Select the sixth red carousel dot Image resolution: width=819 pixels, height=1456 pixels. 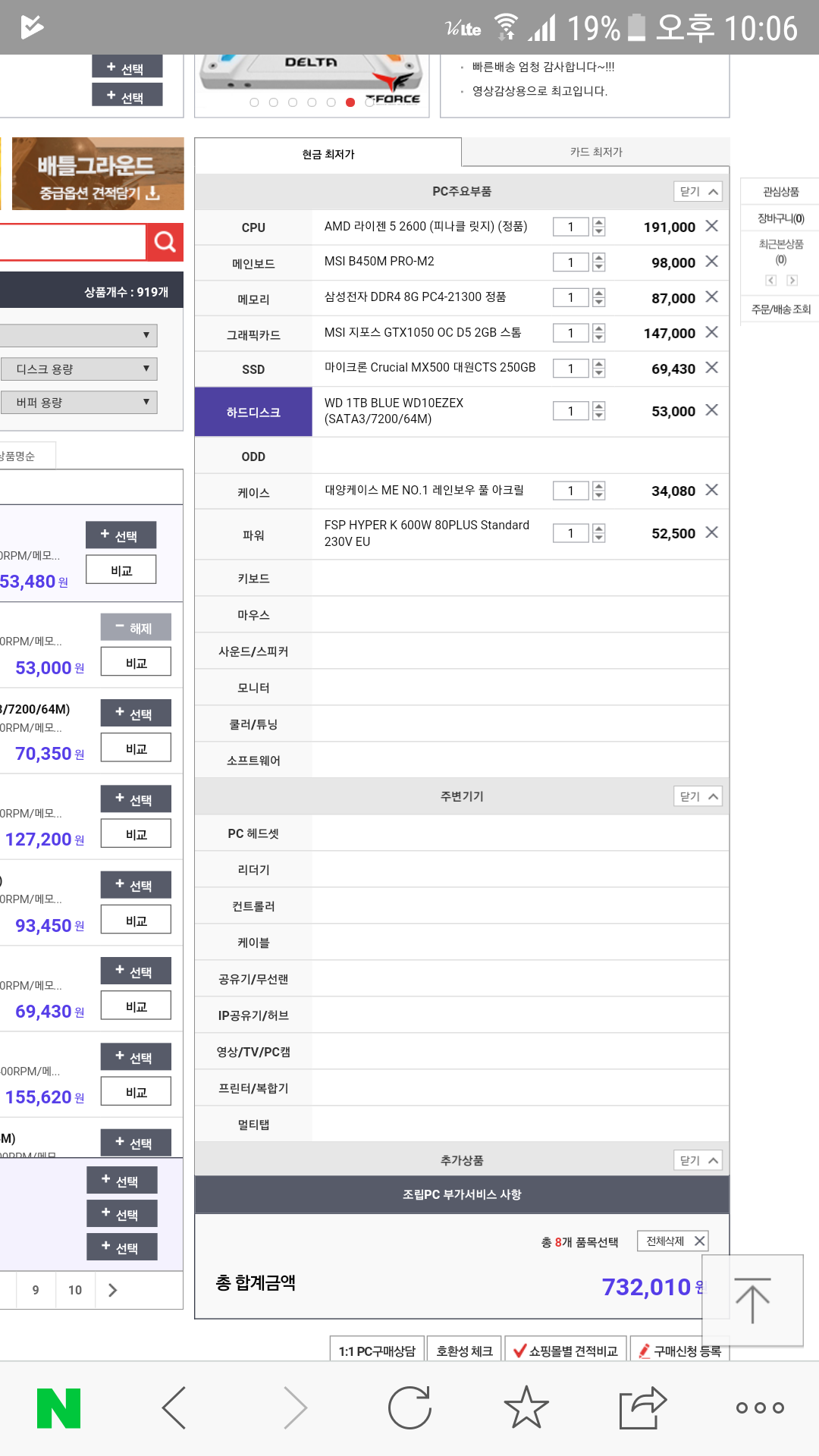point(350,102)
